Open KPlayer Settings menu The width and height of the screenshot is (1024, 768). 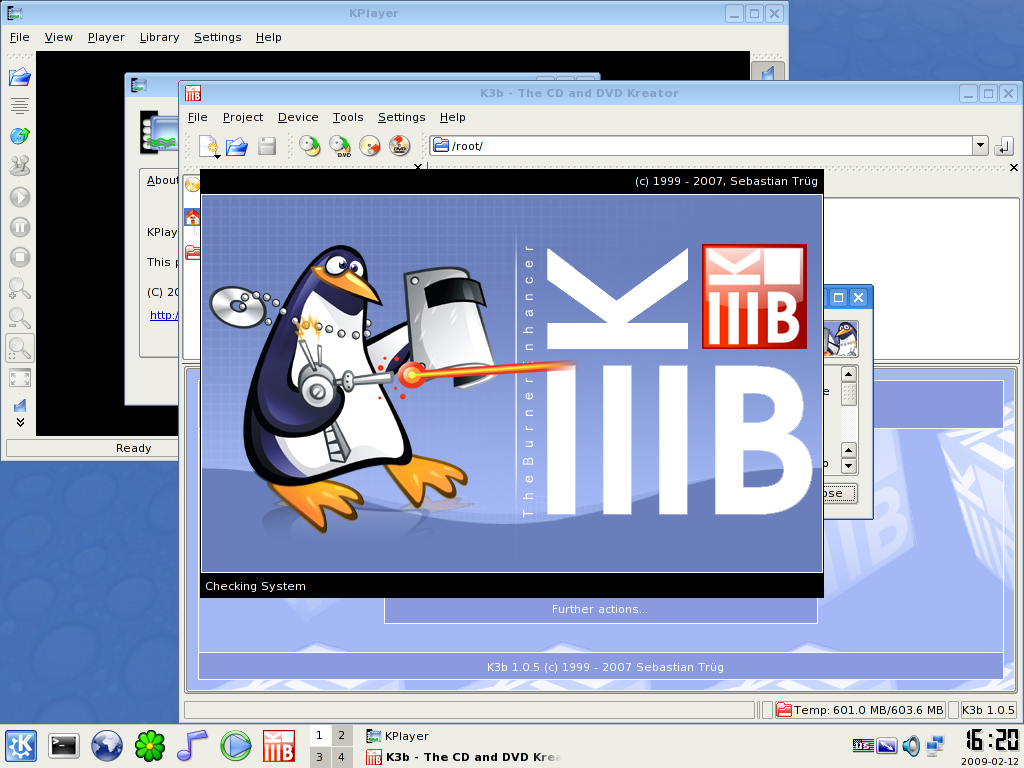coord(217,37)
